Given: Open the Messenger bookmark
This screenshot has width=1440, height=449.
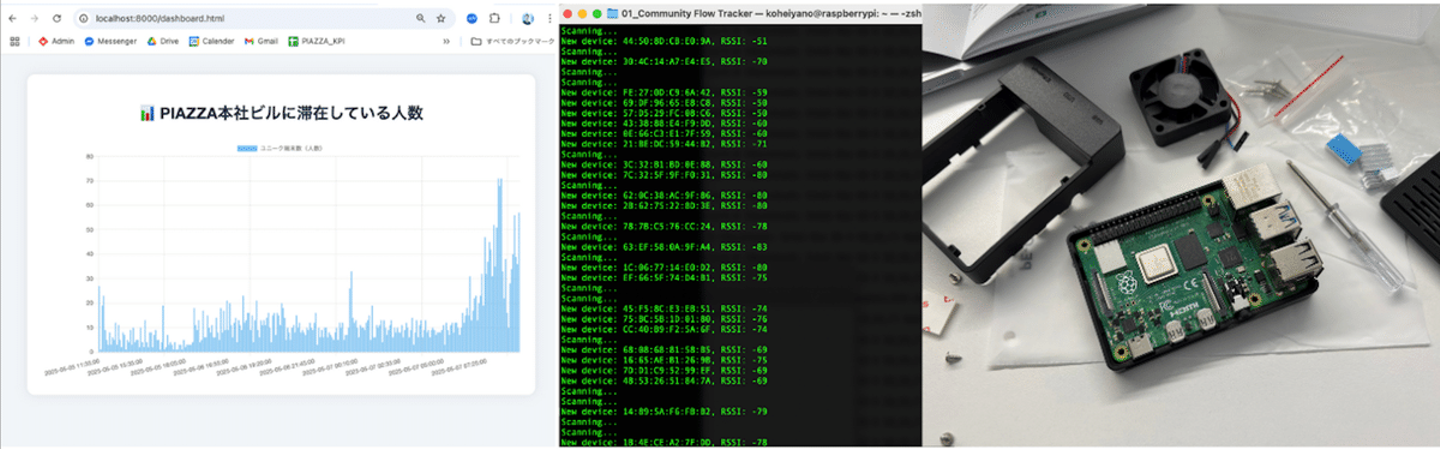Looking at the screenshot, I should pos(111,41).
